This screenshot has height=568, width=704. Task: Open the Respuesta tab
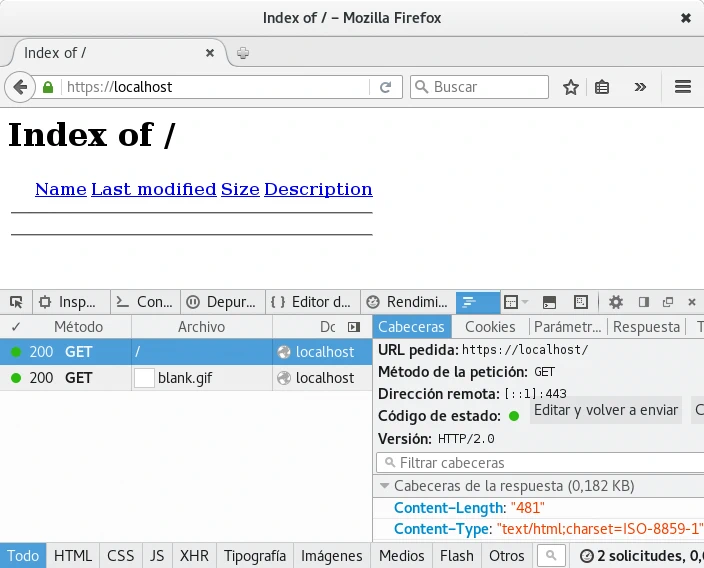click(646, 327)
